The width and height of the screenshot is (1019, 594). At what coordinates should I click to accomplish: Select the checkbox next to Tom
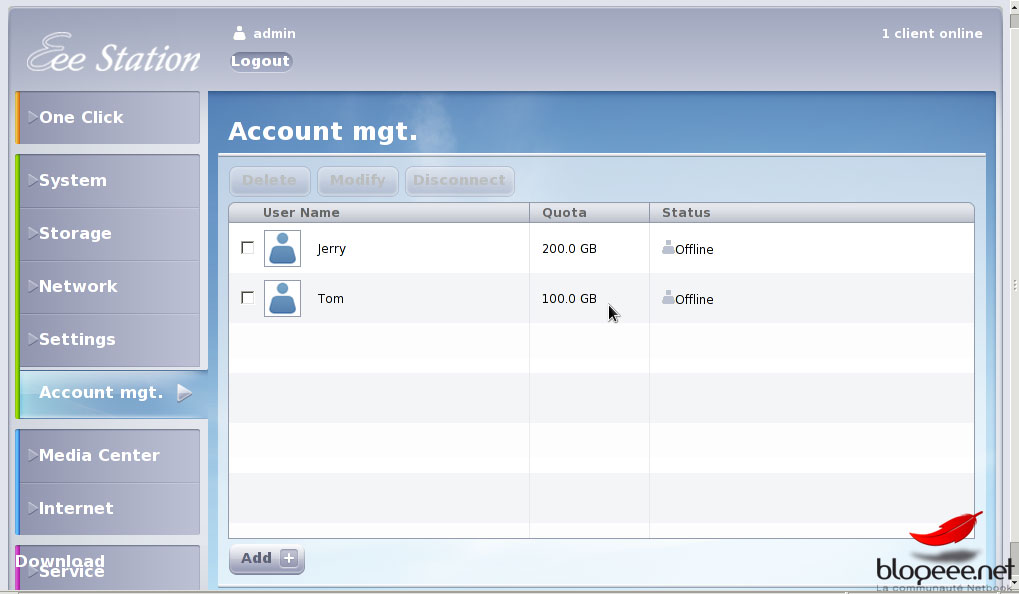[248, 298]
